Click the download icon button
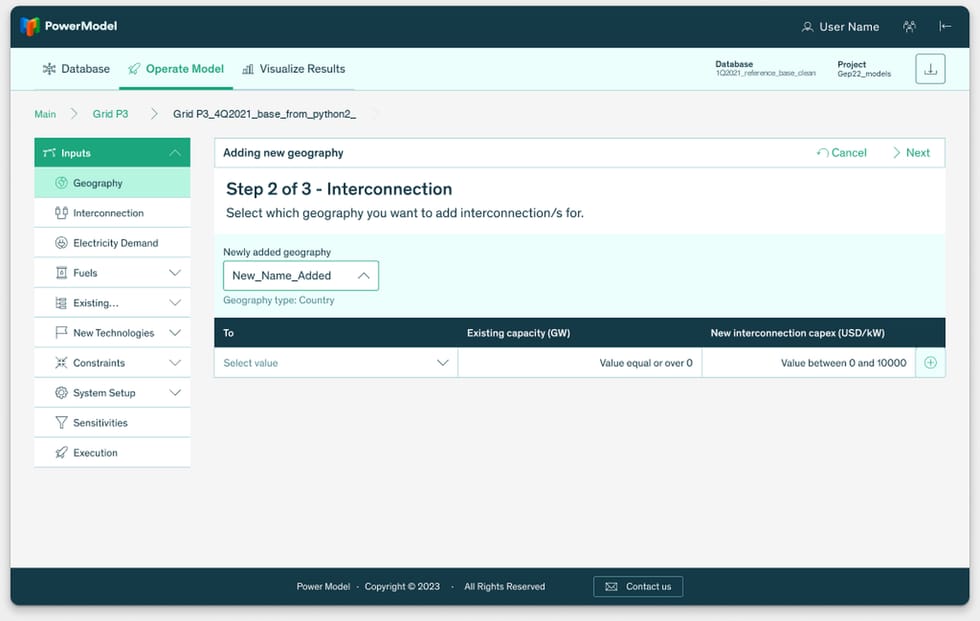Viewport: 980px width, 621px height. pyautogui.click(x=930, y=69)
